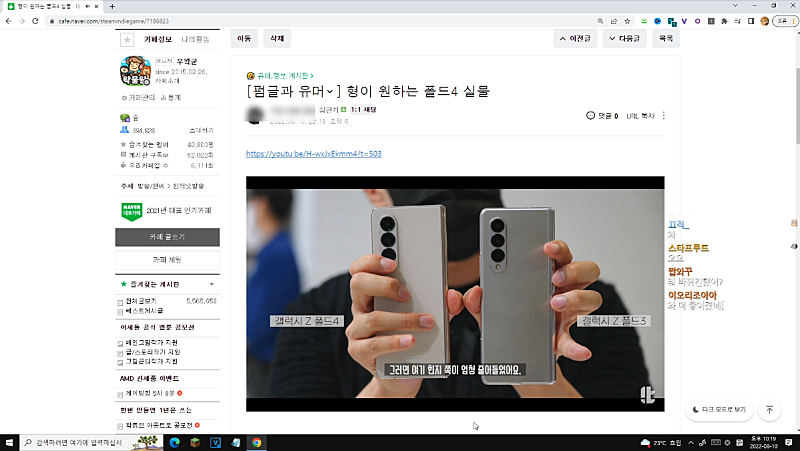
Task: Open the 글/스토리작가 지원 board
Action: (x=153, y=352)
